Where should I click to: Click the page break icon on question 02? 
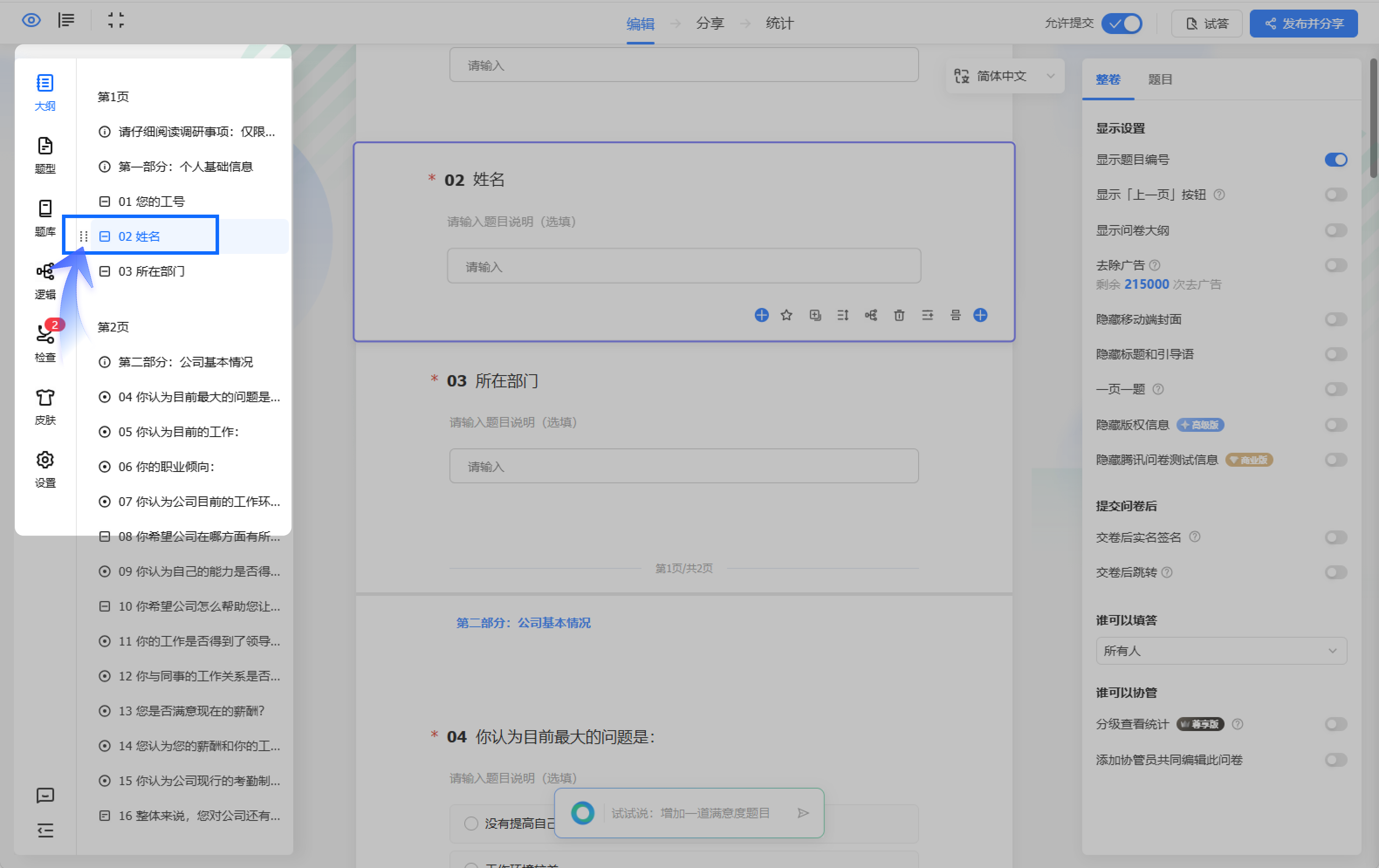point(955,315)
